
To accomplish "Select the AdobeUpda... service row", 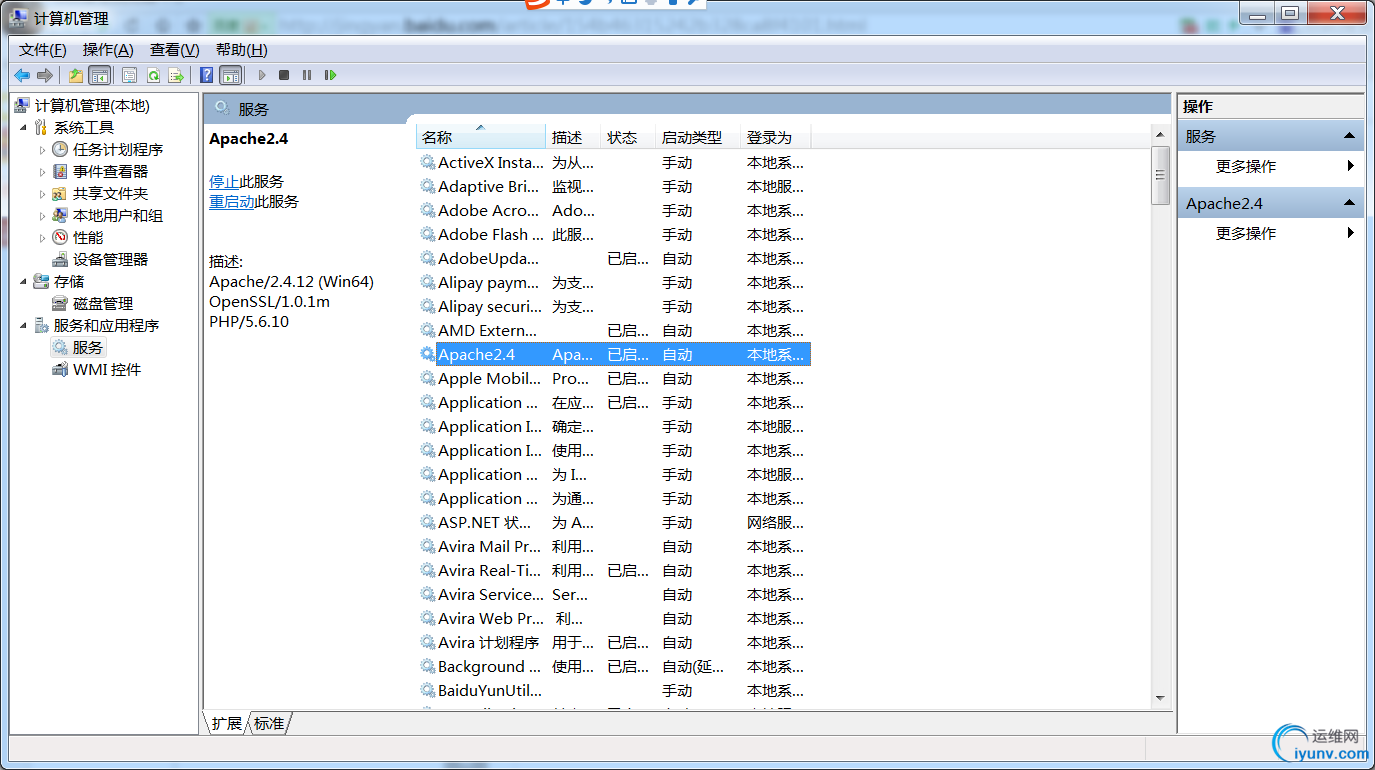I will (x=614, y=258).
